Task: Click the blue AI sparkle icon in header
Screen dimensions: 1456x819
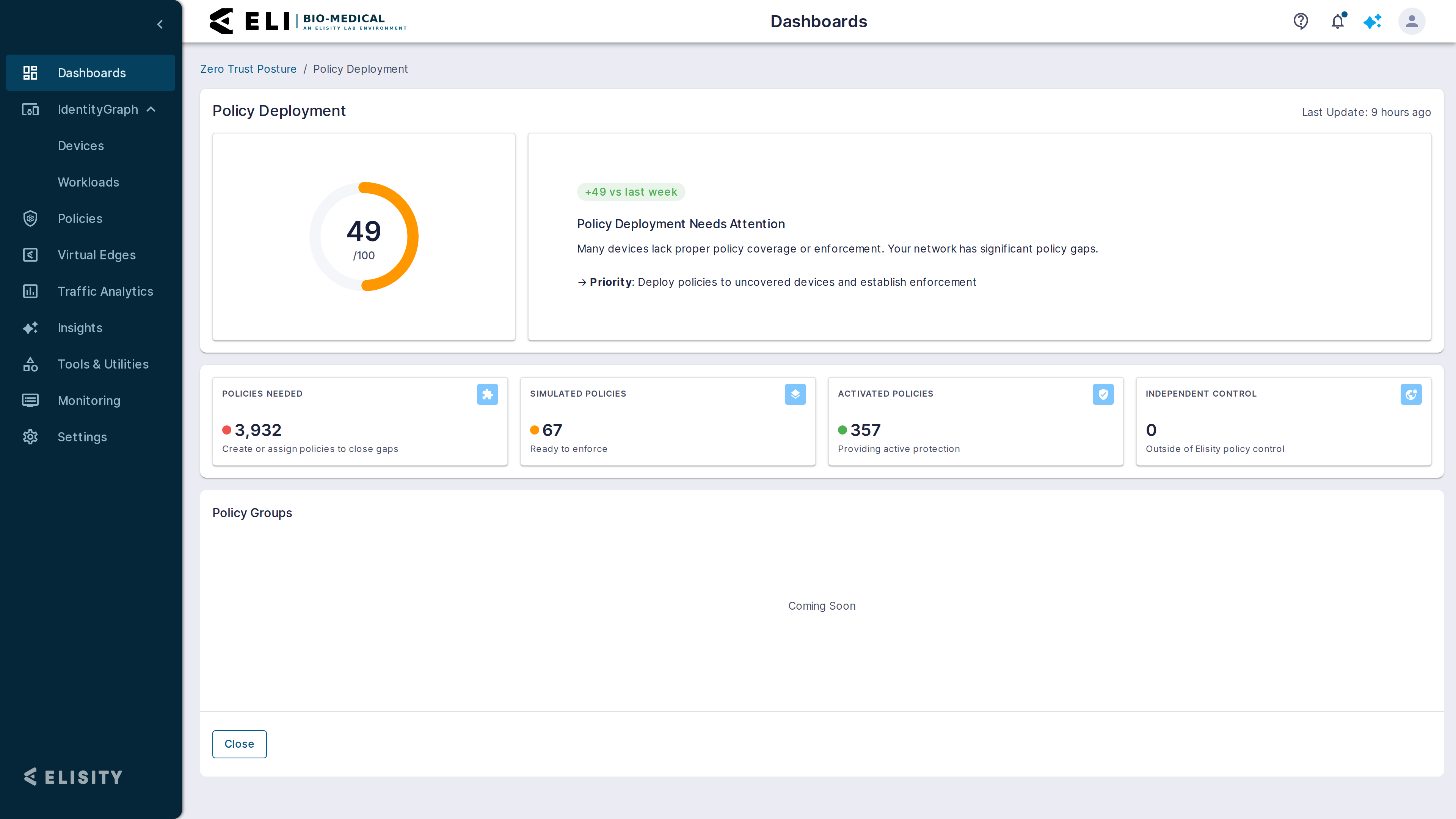Action: click(x=1372, y=22)
